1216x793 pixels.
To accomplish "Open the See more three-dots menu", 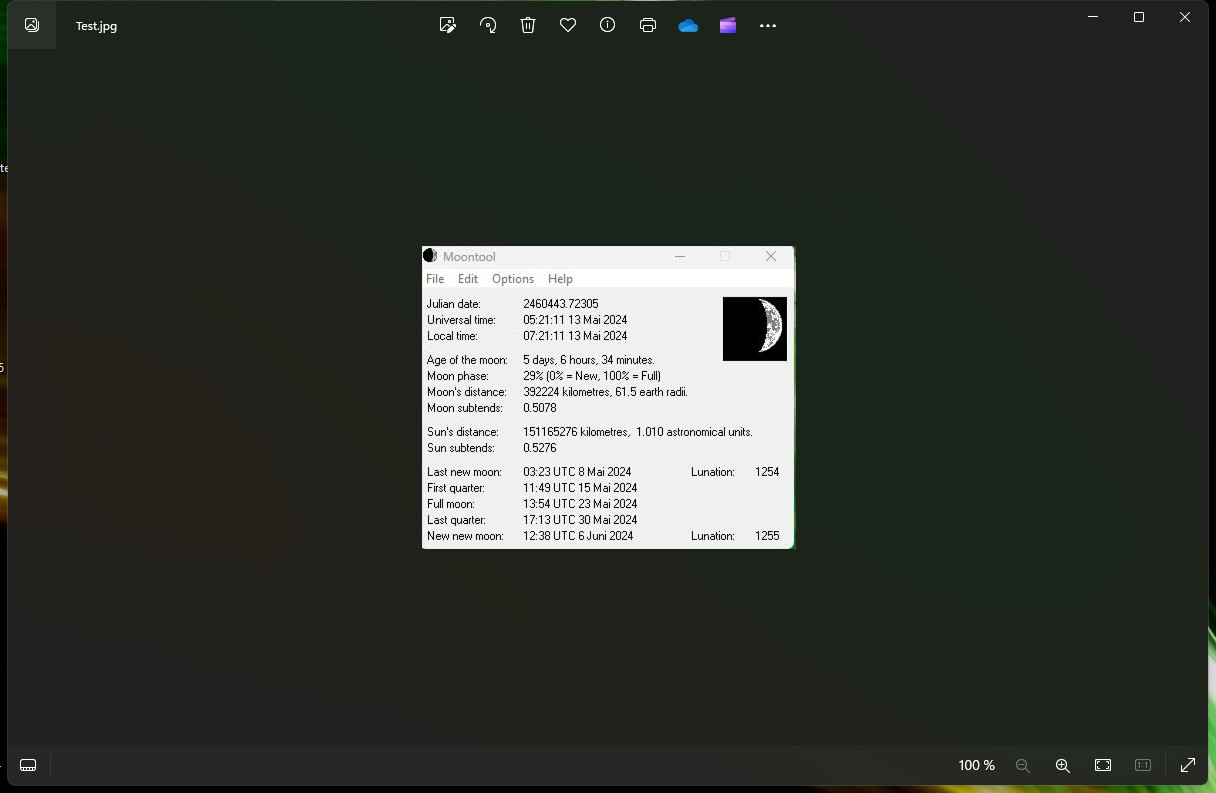I will point(768,26).
